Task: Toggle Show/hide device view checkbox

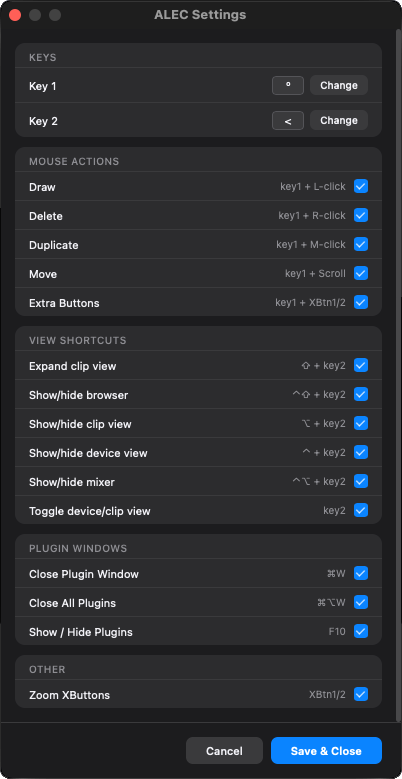Action: click(x=361, y=452)
